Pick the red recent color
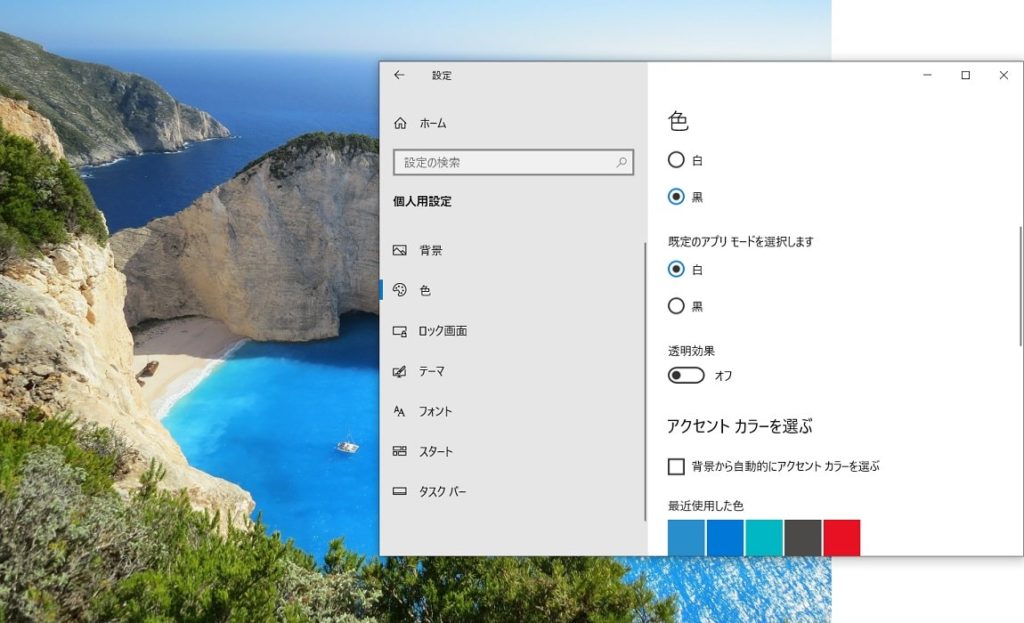The width and height of the screenshot is (1024, 623). 841,537
